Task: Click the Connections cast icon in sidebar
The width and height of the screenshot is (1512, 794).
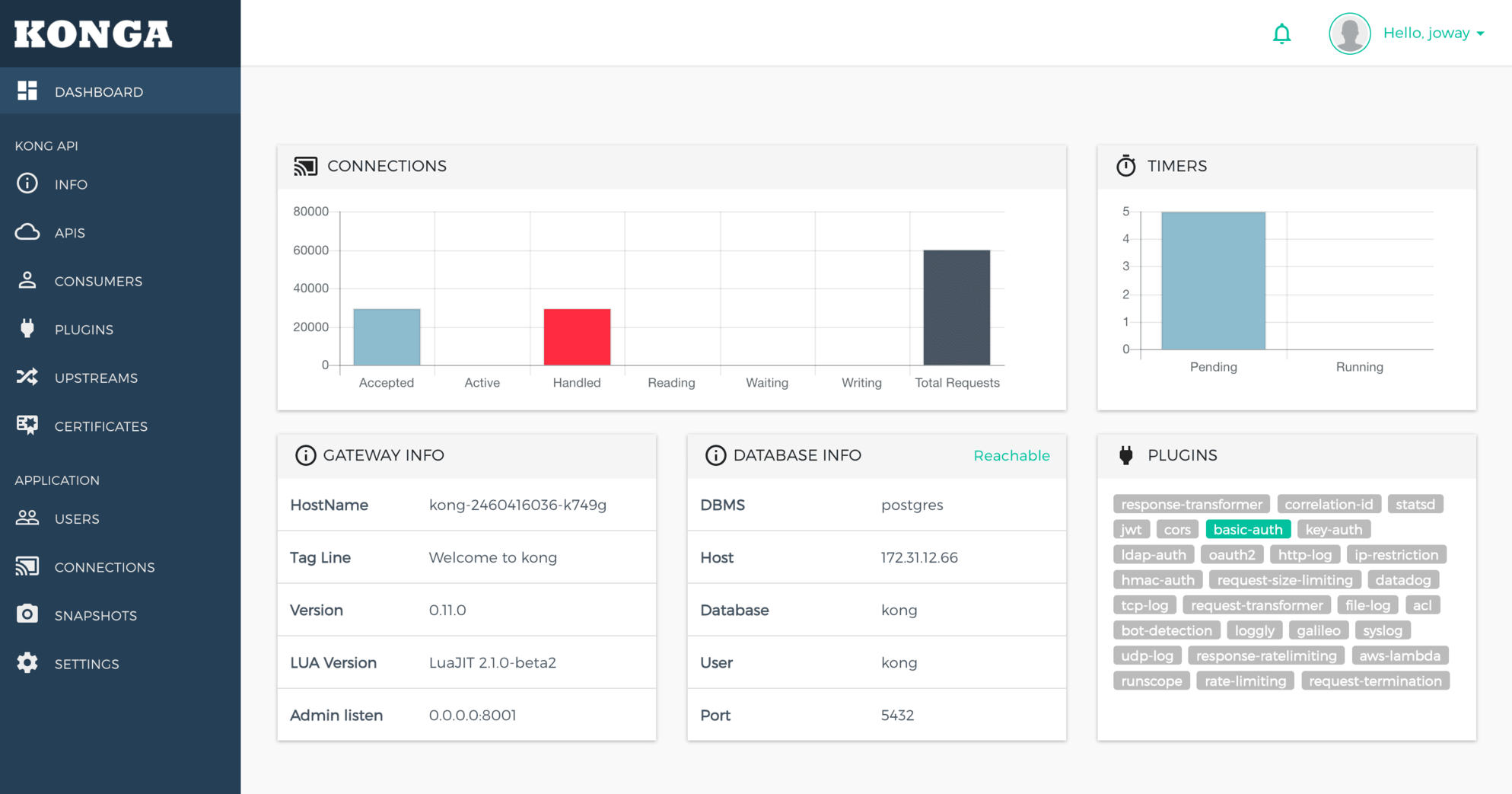Action: [27, 566]
